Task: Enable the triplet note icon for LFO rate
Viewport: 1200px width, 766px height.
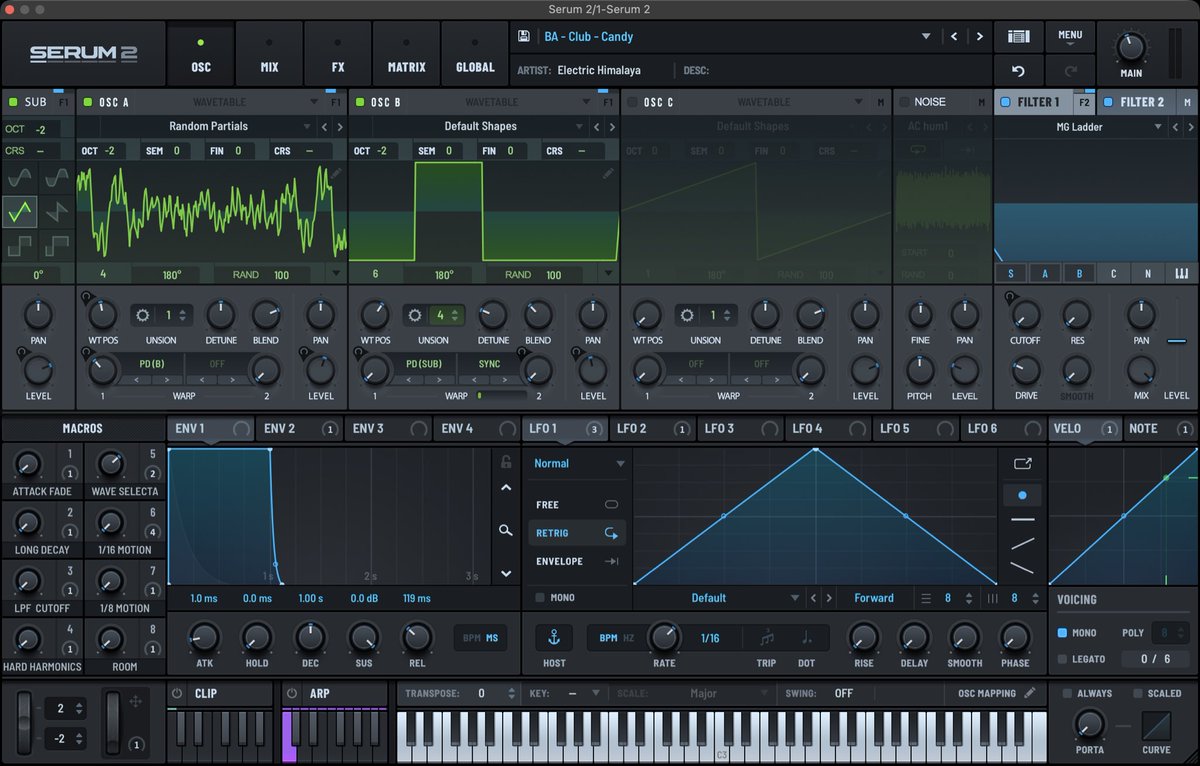Action: click(767, 638)
